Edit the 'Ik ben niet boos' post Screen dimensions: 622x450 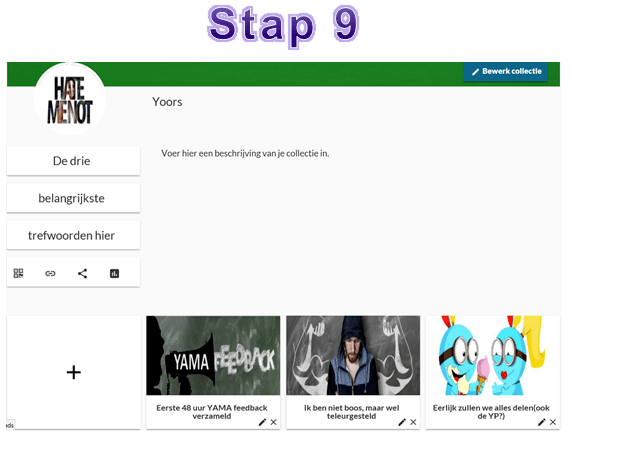[402, 422]
